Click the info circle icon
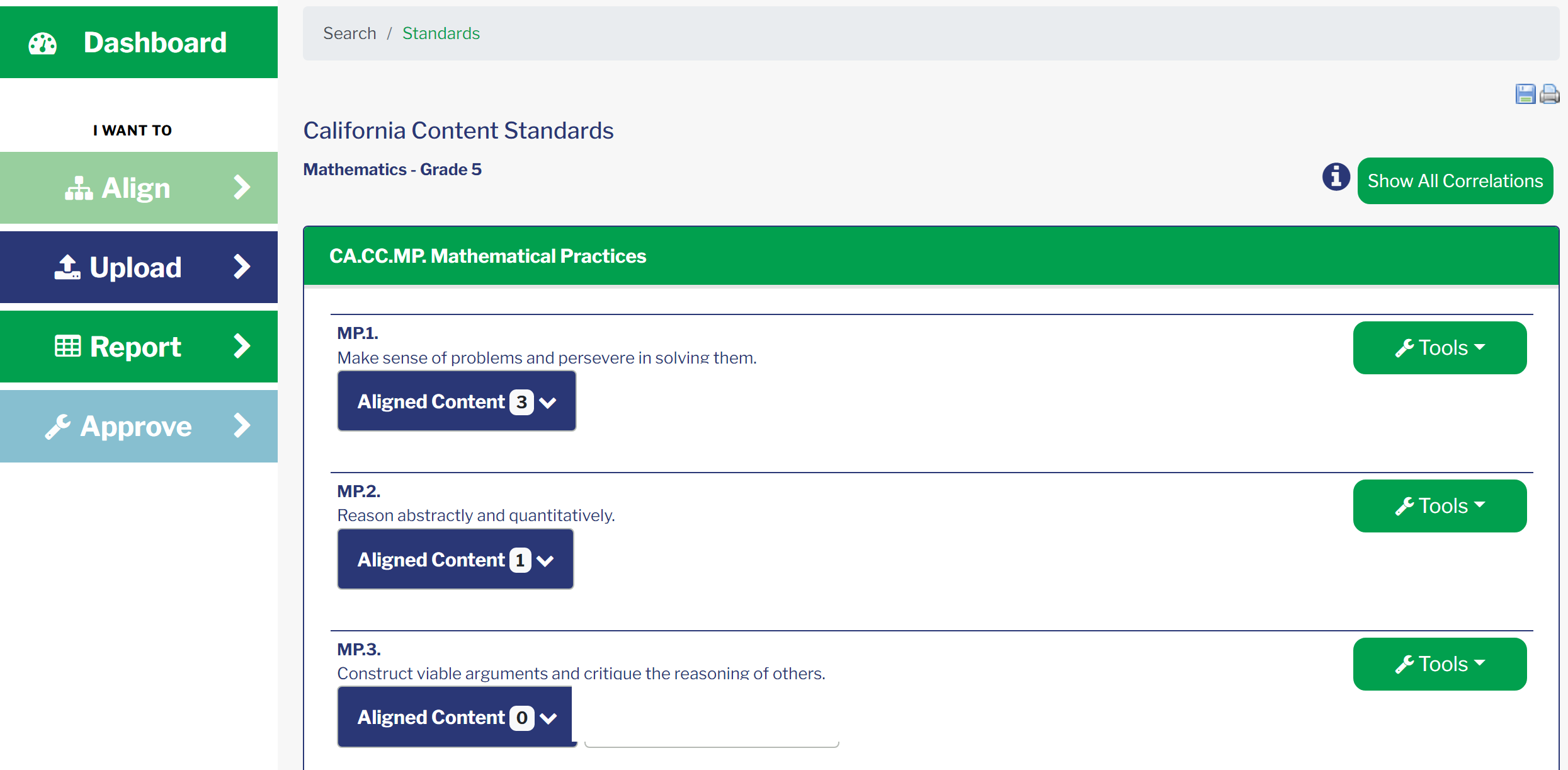Screen dimensions: 1568x770 pos(1336,176)
